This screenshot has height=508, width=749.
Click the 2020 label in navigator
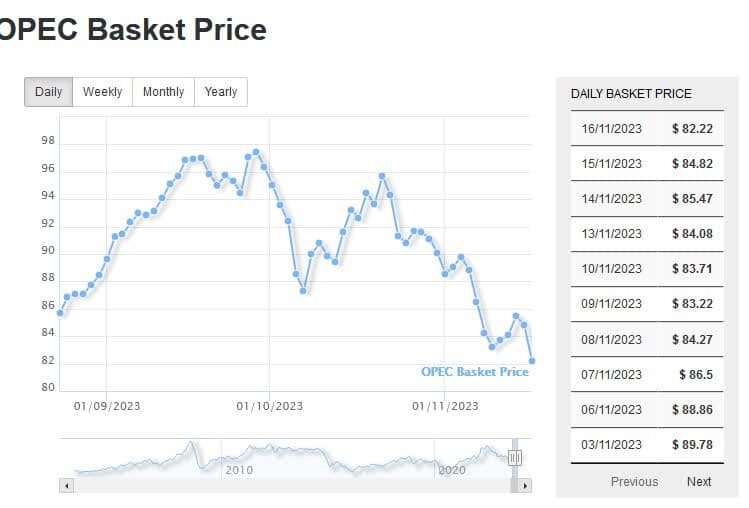pos(452,469)
